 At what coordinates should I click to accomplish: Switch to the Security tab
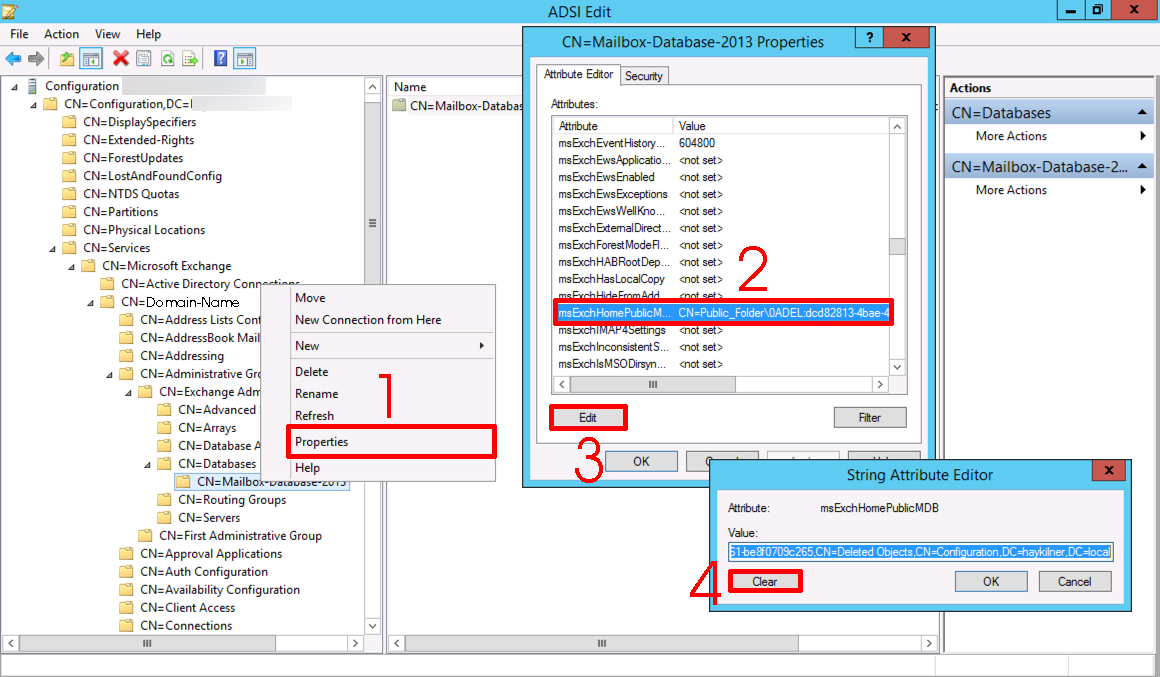tap(644, 75)
